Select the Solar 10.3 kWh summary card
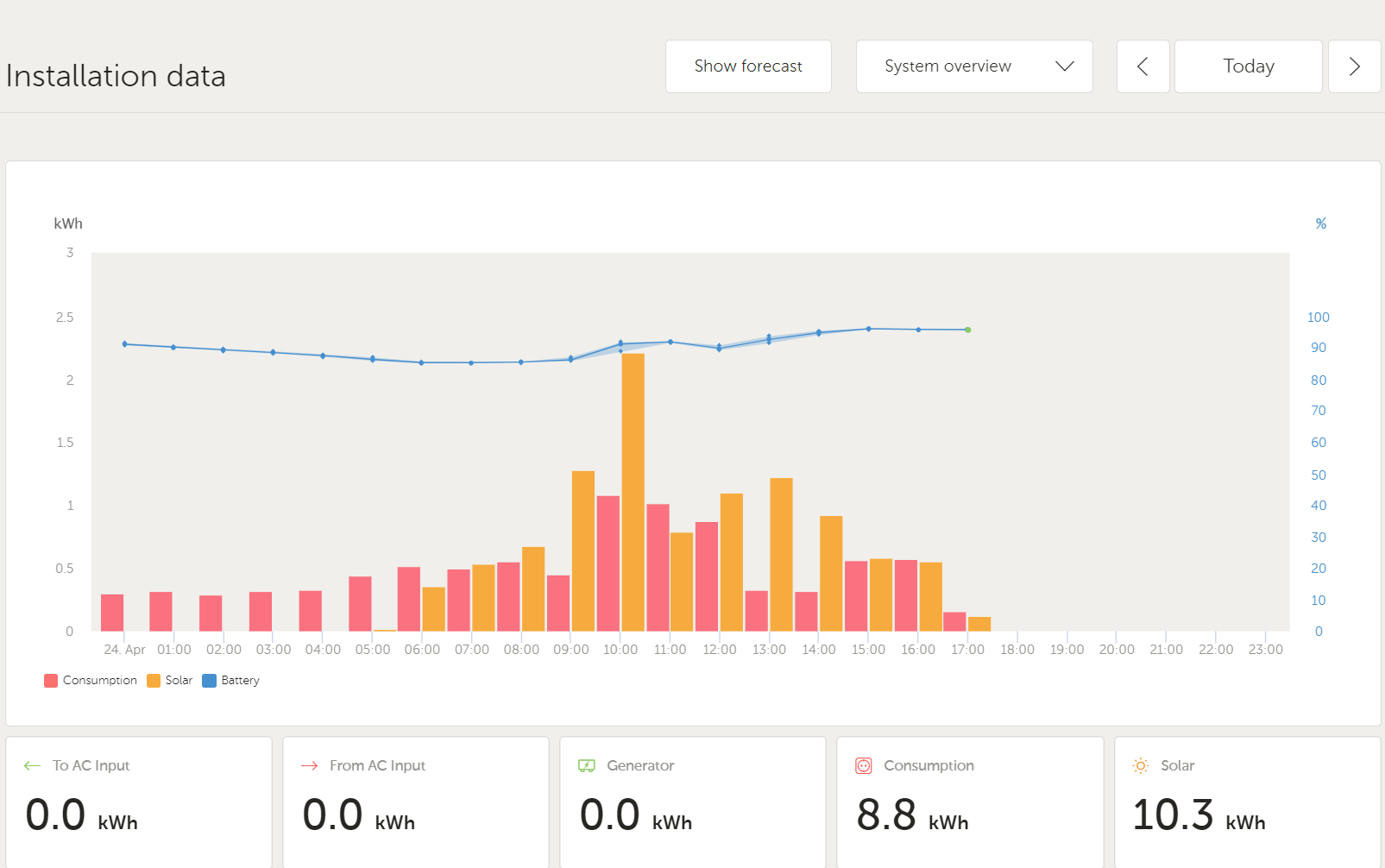Screen dimensions: 1385x868 1247,802
